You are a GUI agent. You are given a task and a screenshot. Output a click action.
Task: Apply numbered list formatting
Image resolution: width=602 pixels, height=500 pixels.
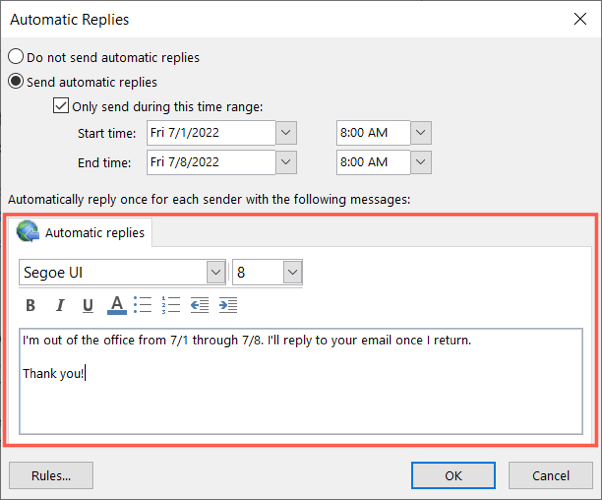coord(171,305)
